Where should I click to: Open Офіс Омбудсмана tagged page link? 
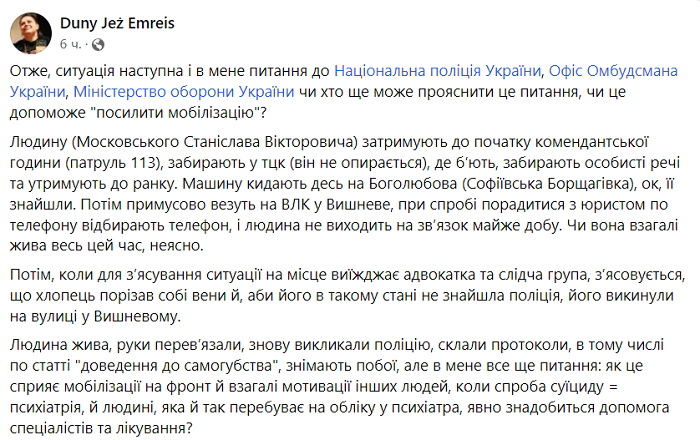[x=613, y=71]
